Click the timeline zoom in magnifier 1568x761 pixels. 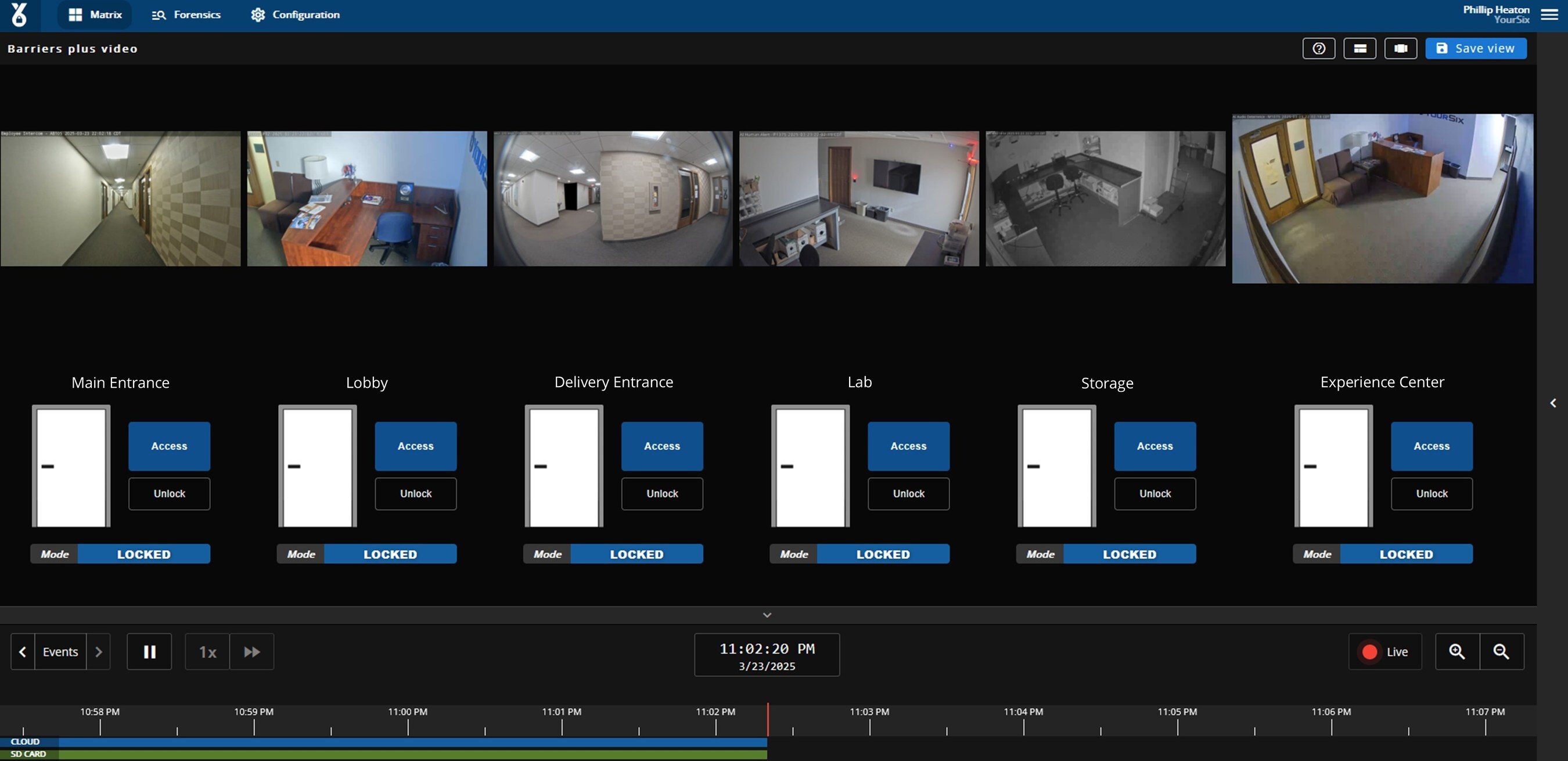pos(1456,651)
